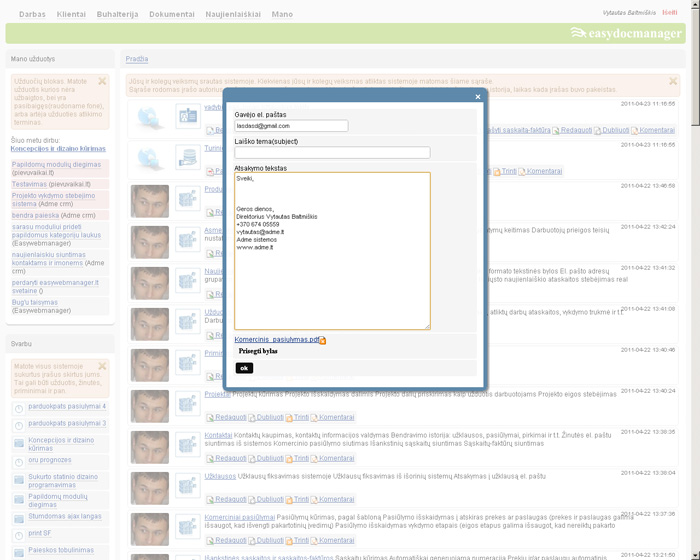This screenshot has height=560, width=700.
Task: Click the easydocmanager logo
Action: tap(626, 33)
